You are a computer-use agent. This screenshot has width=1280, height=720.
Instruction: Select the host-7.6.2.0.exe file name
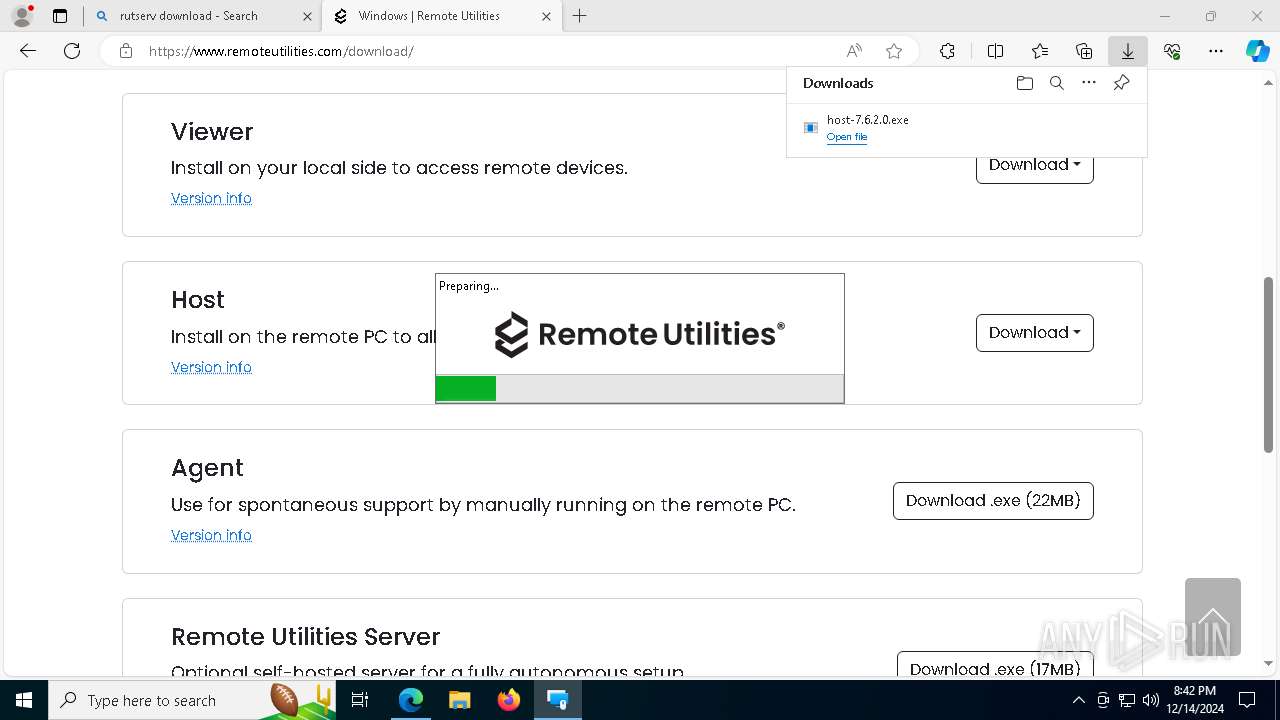click(x=868, y=120)
